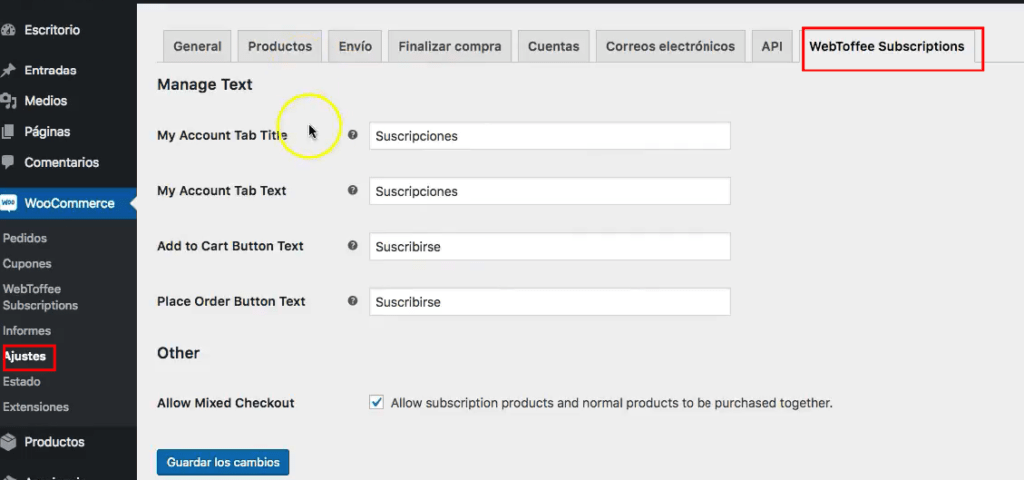Open Informes under WooCommerce
1024x480 pixels.
click(26, 330)
